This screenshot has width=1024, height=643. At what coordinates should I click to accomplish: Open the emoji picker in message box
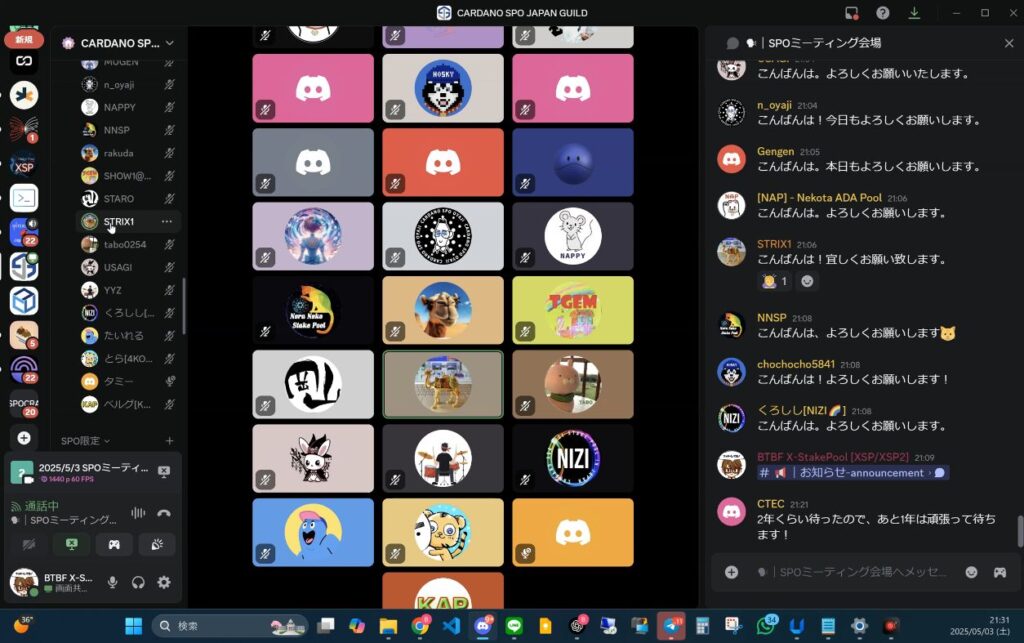(x=972, y=572)
